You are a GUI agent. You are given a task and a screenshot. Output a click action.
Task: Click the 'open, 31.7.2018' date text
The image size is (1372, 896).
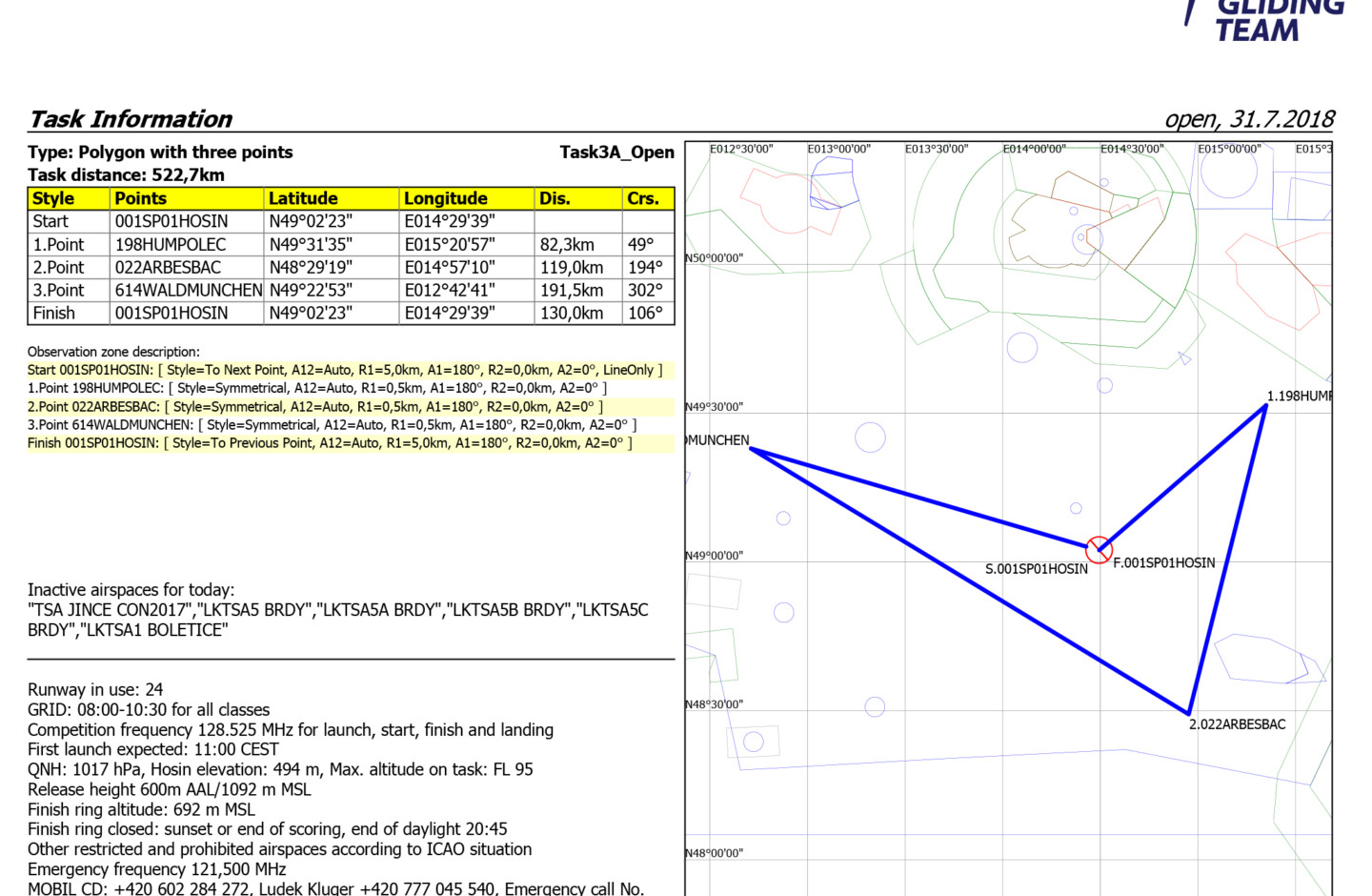click(x=1249, y=119)
